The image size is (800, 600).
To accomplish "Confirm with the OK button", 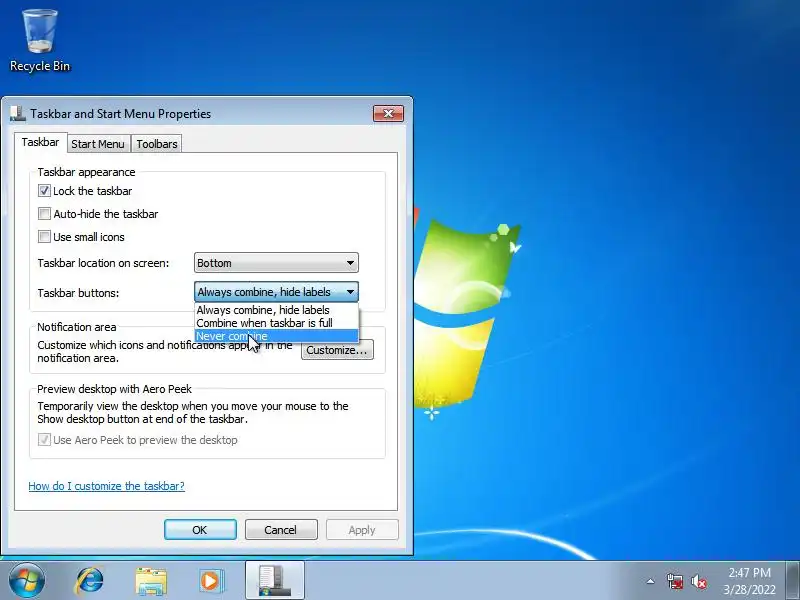I will 200,530.
